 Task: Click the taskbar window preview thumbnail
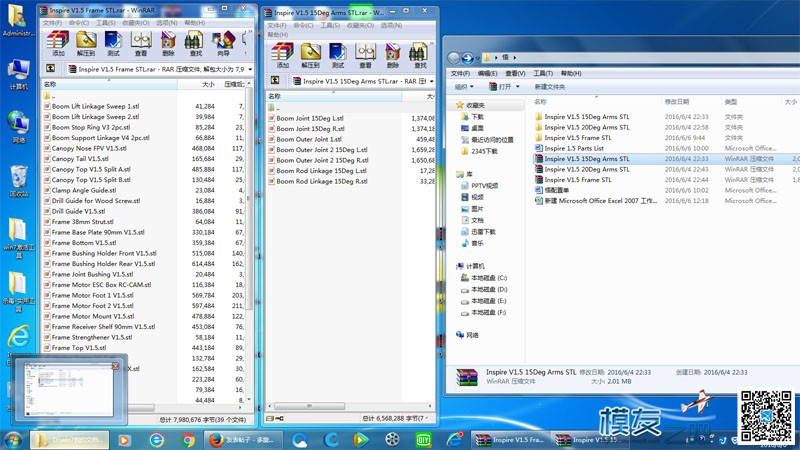point(69,389)
